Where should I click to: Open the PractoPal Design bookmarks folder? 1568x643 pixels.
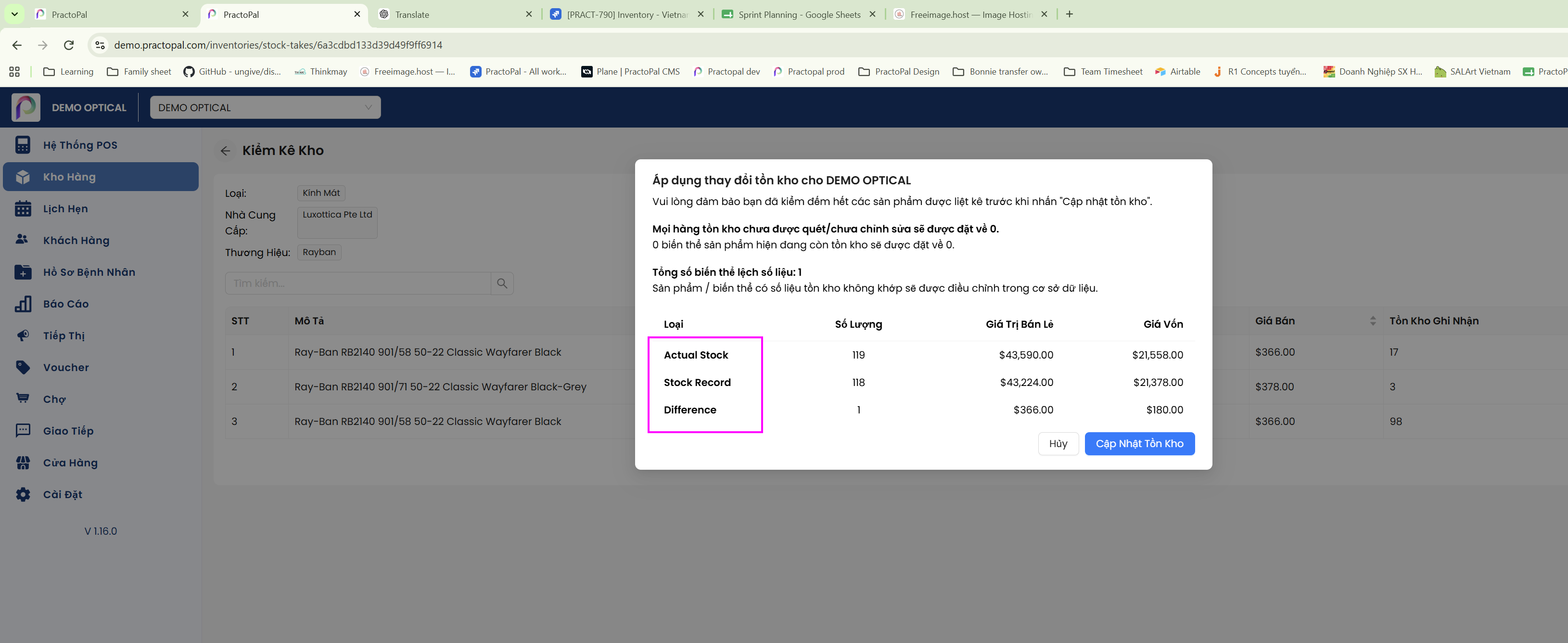point(899,72)
